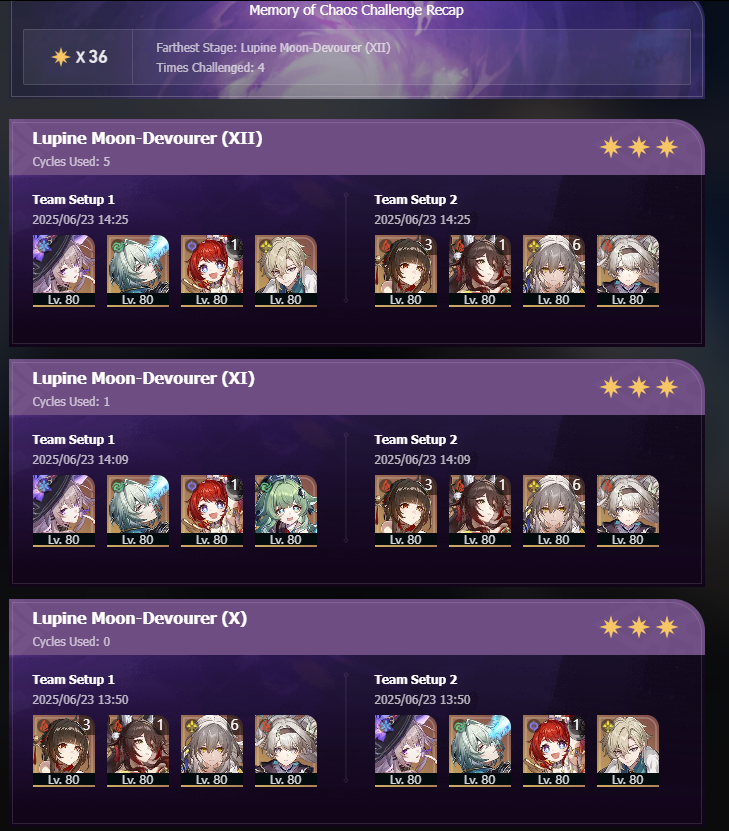The height and width of the screenshot is (831, 729).
Task: Select the witch-hat character in stage XII Team 1
Action: click(64, 271)
